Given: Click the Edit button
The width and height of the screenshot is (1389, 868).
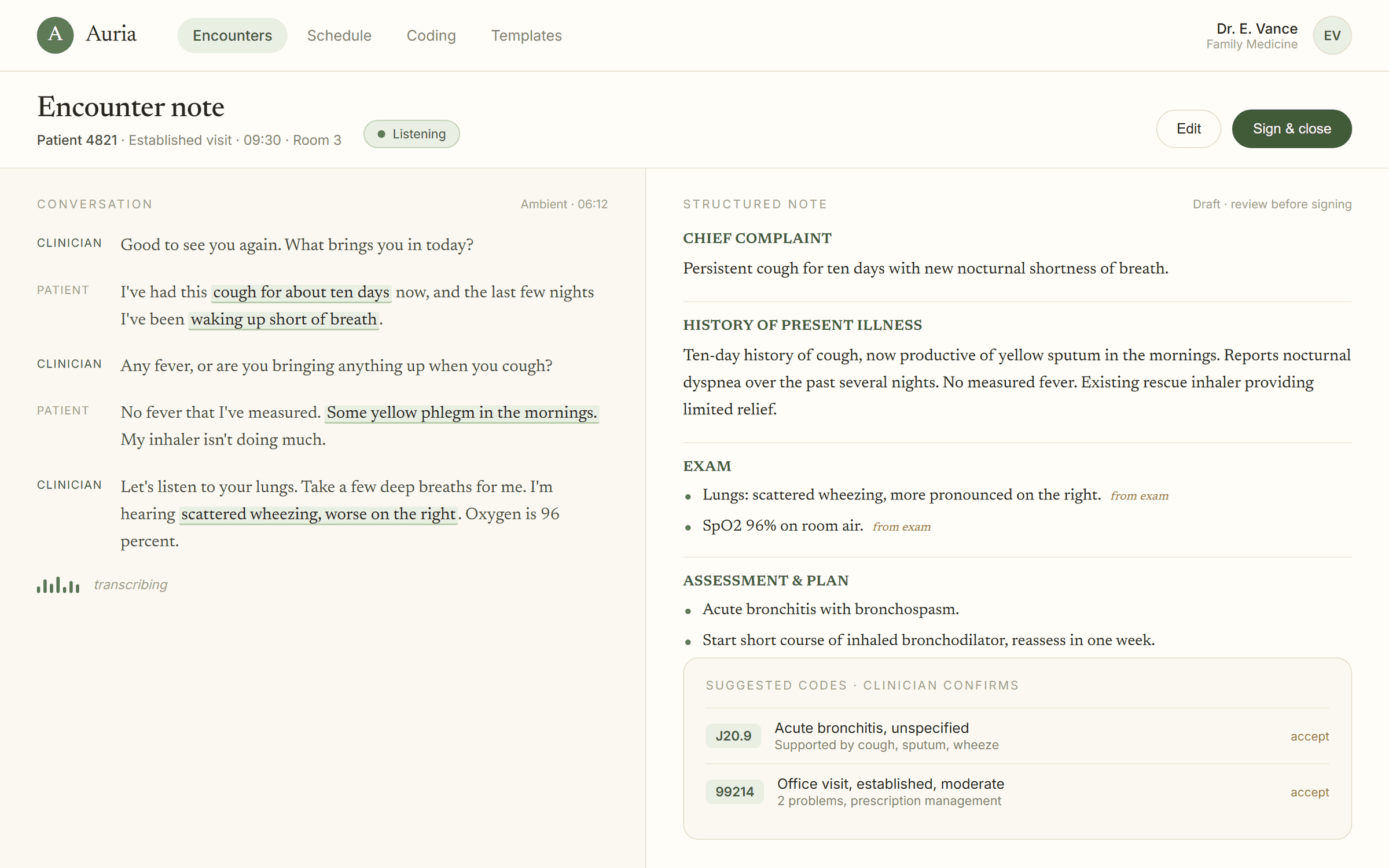Looking at the screenshot, I should [x=1188, y=128].
